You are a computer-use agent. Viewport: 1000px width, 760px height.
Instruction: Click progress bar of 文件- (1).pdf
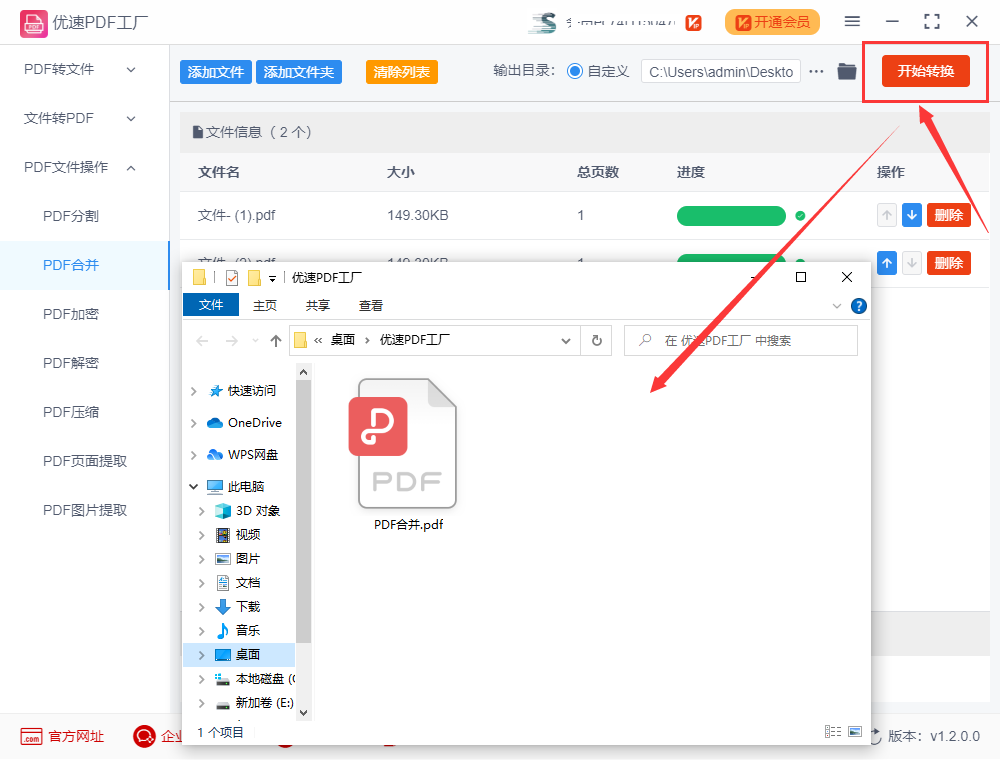point(731,216)
